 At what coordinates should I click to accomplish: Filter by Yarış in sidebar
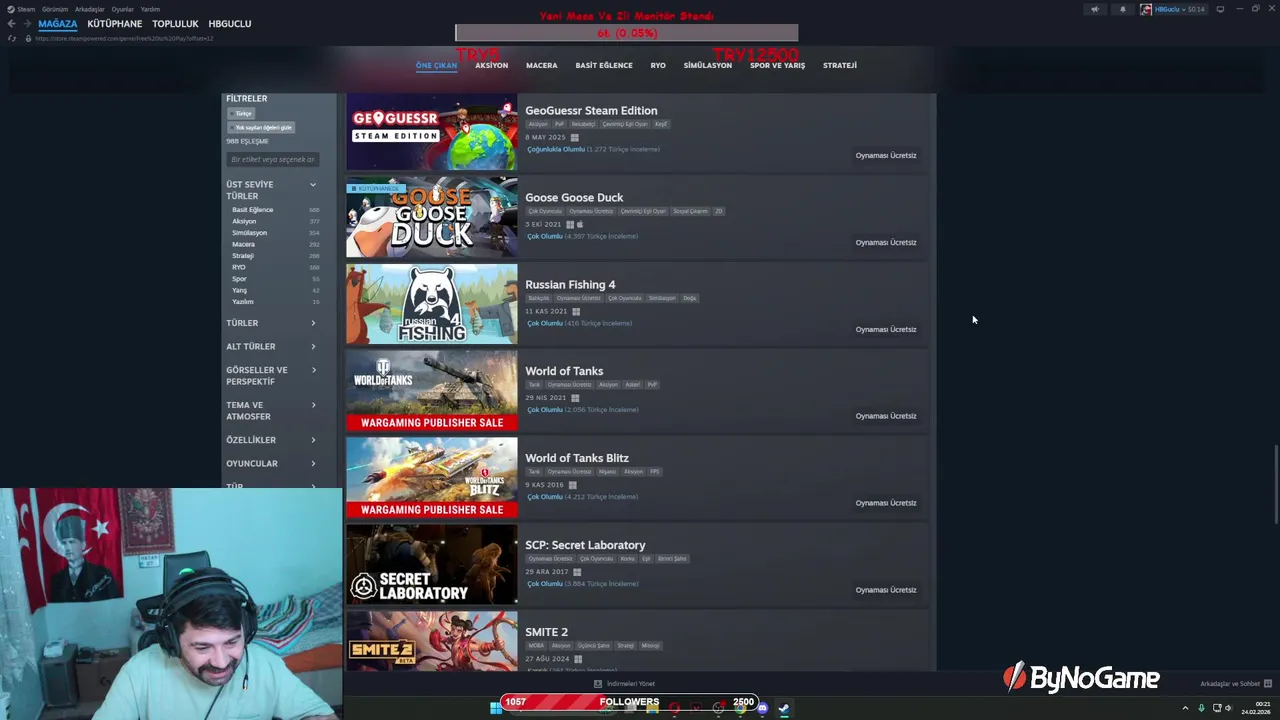[239, 290]
